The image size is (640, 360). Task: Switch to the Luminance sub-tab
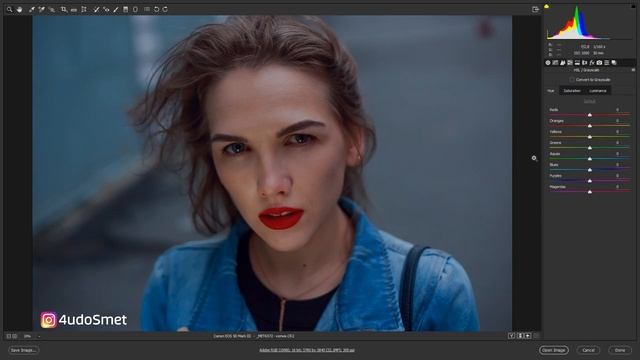pos(598,91)
